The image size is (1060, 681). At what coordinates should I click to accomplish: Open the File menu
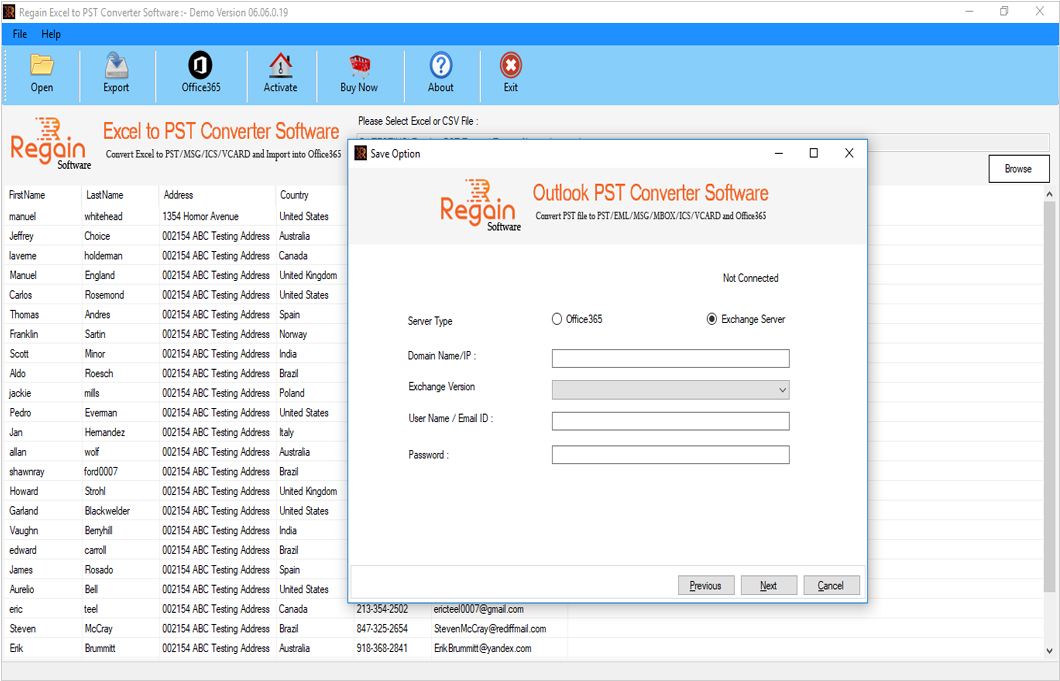click(19, 33)
